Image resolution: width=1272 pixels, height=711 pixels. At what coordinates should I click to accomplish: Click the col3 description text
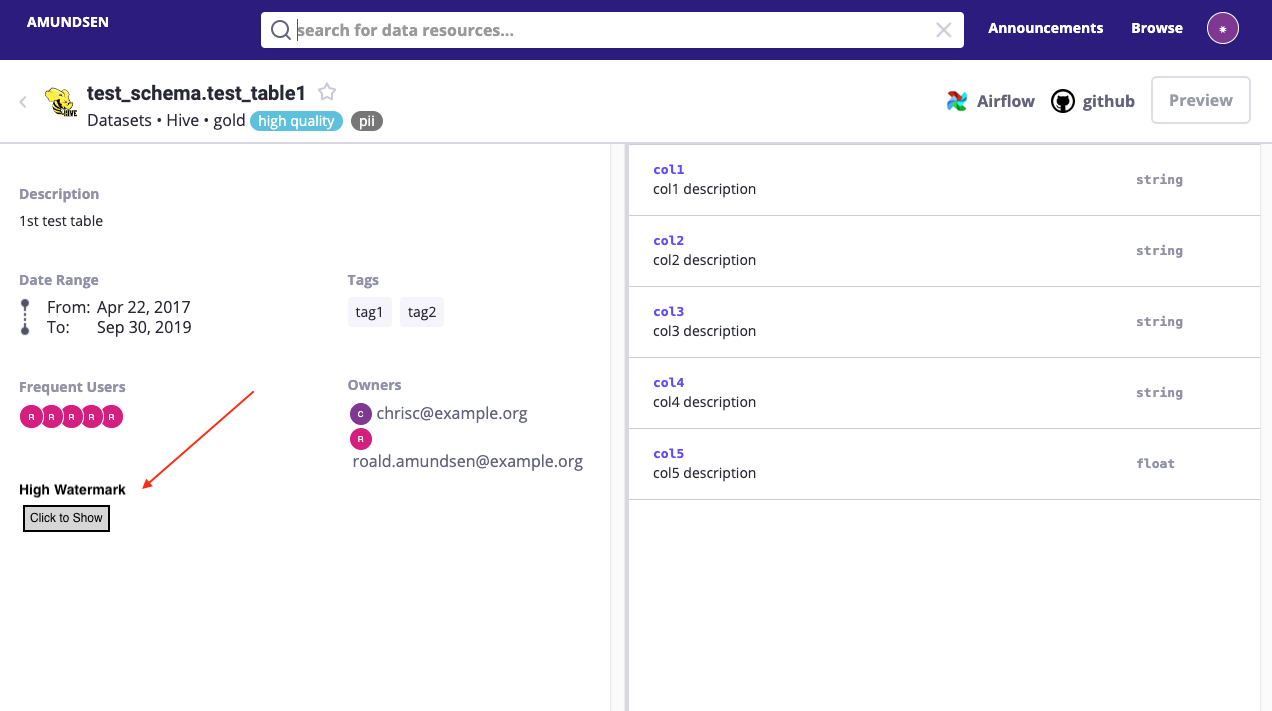[x=705, y=331]
